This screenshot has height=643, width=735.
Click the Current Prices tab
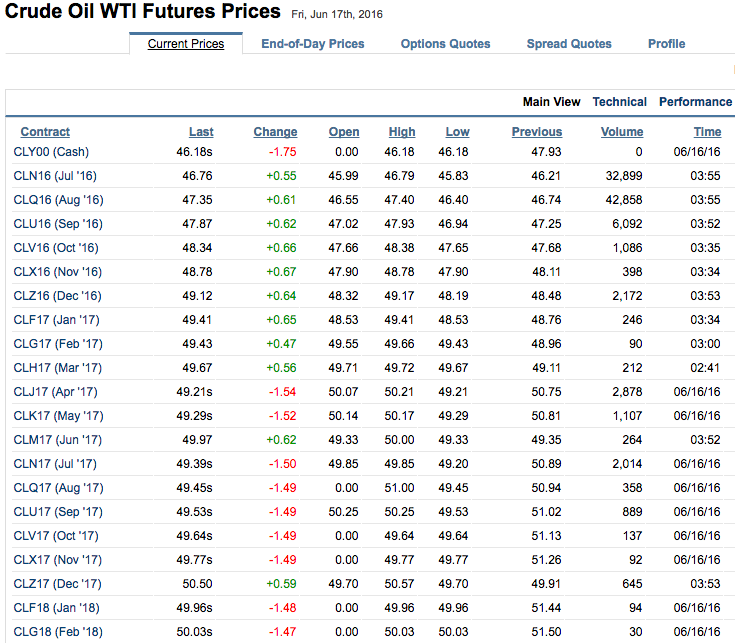[x=185, y=44]
